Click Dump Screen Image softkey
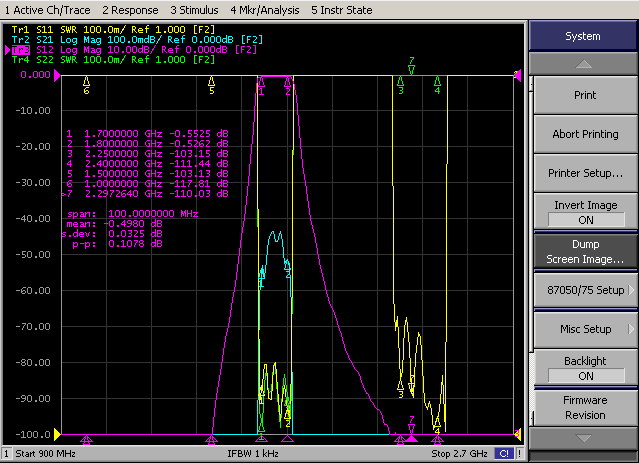This screenshot has width=639, height=463. pos(585,251)
